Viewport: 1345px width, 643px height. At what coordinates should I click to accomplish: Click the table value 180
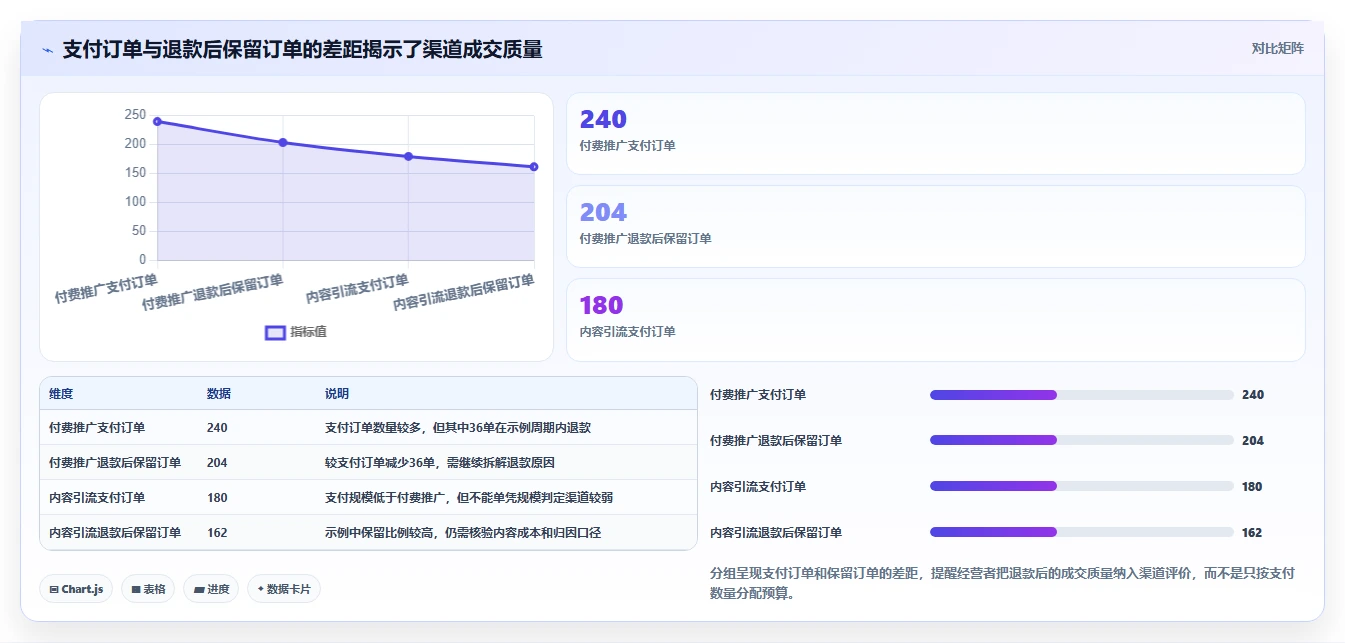217,498
